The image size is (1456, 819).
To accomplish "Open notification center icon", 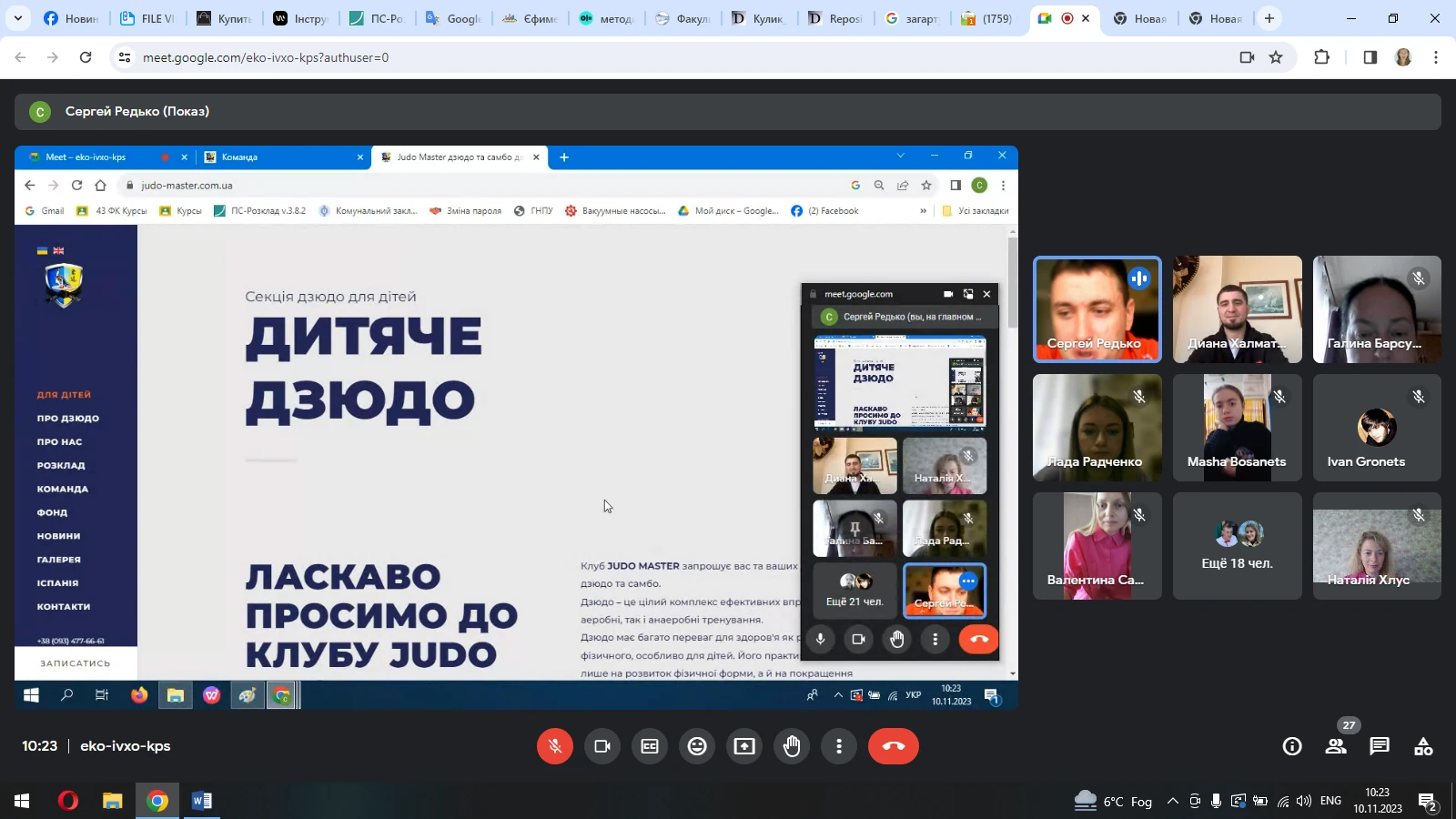I will click(1428, 802).
